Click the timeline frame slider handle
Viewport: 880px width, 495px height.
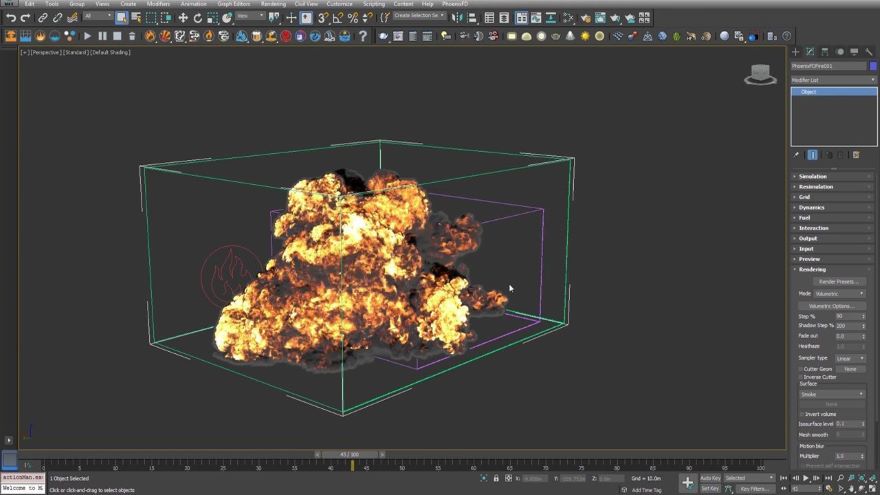348,454
